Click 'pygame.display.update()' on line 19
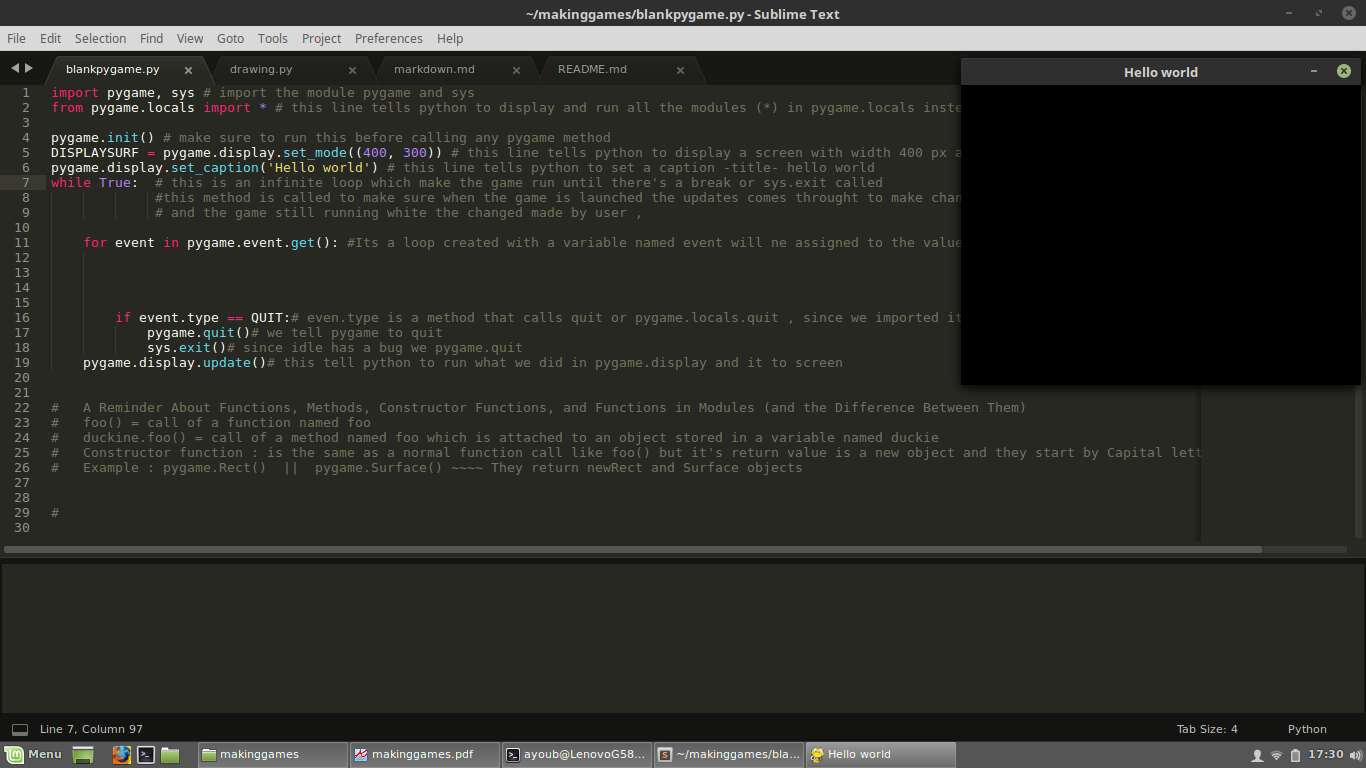 pos(175,362)
